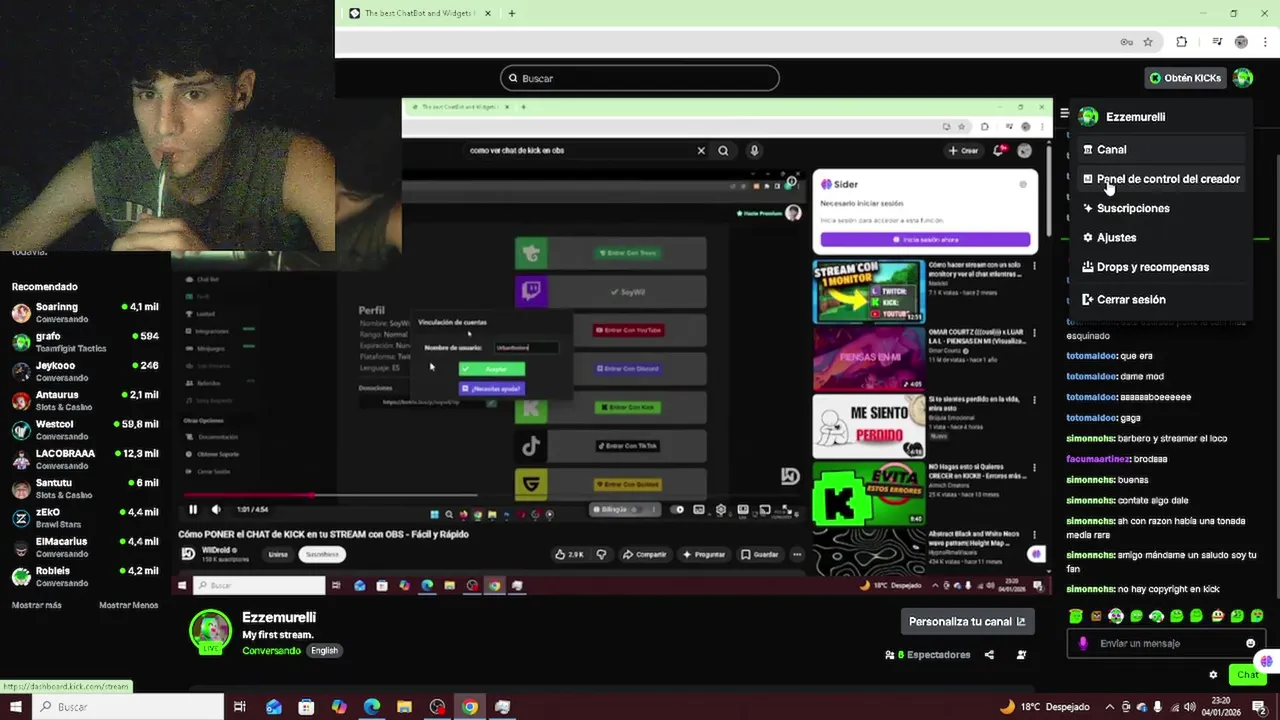This screenshot has height=720, width=1280.
Task: Click the Conversando category link
Action: pos(271,651)
